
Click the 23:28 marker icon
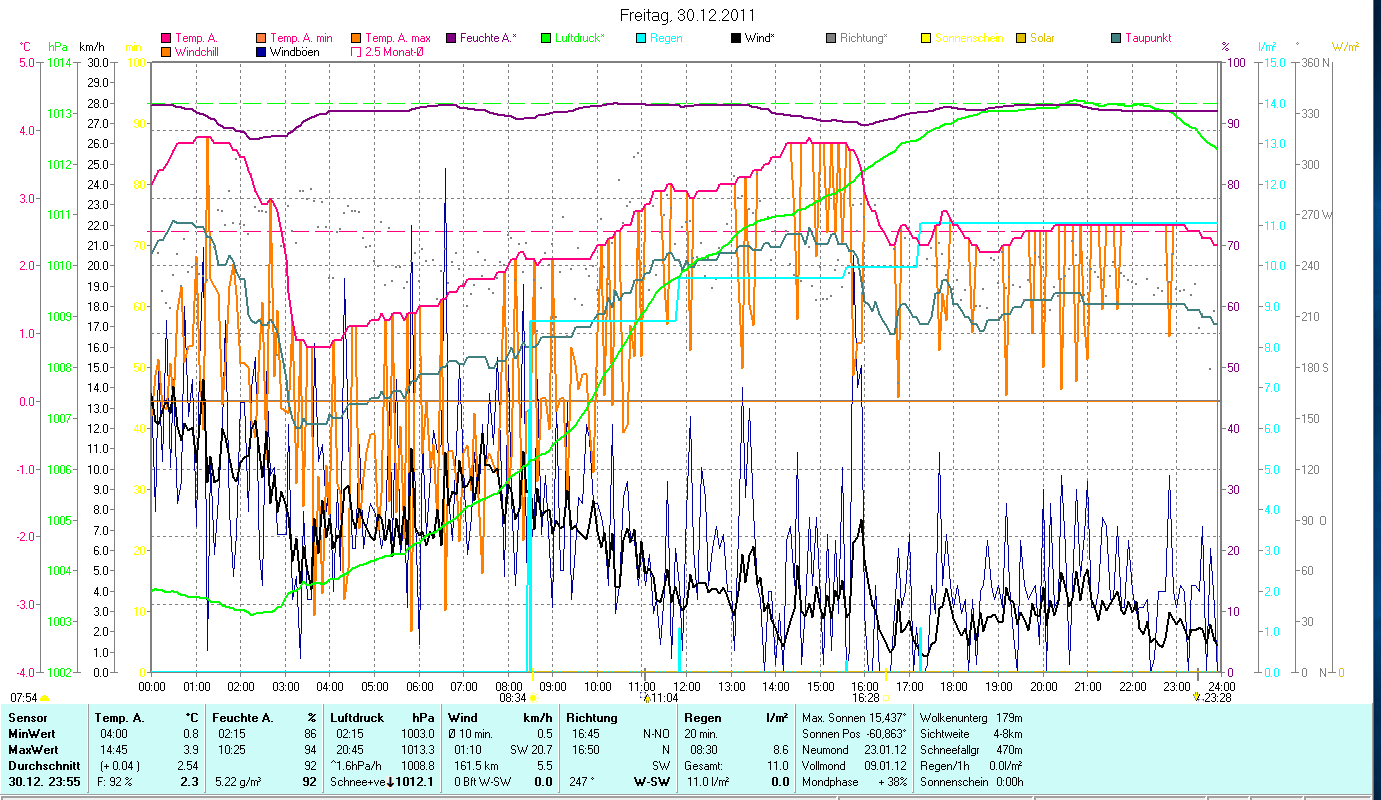click(1196, 697)
